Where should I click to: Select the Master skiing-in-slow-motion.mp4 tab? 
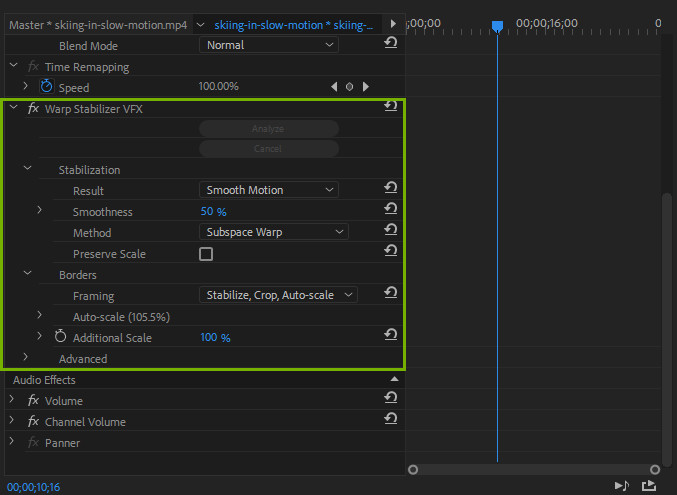tap(98, 25)
